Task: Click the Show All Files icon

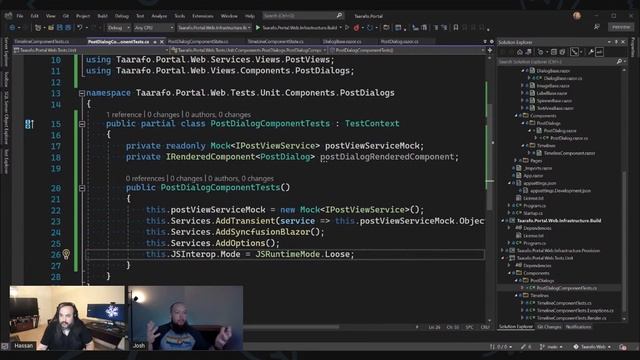Action: point(562,52)
